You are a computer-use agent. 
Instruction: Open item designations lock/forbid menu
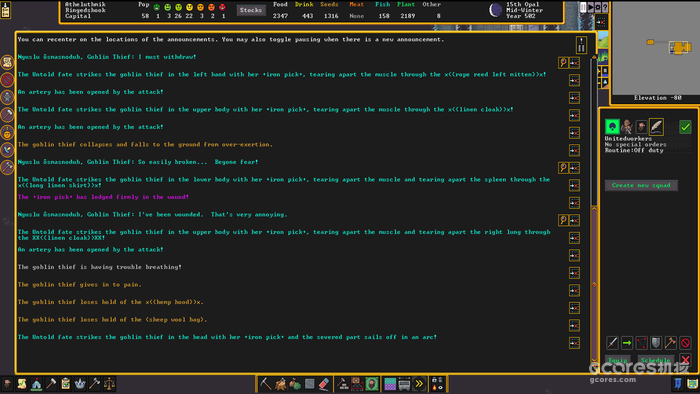438,384
